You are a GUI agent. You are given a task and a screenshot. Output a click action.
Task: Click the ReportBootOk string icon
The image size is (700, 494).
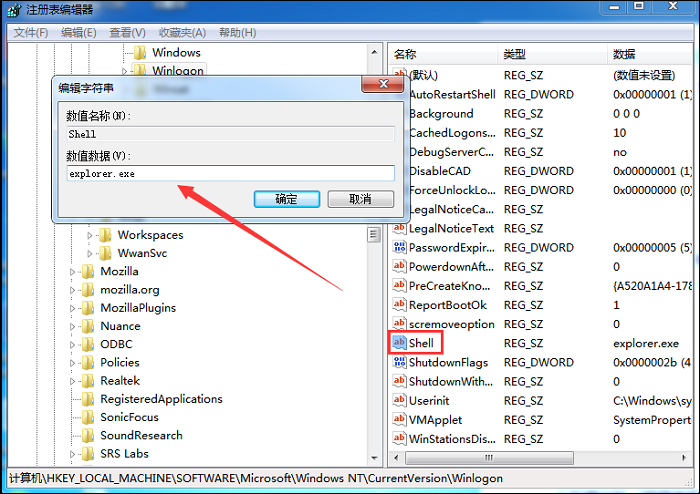click(400, 305)
